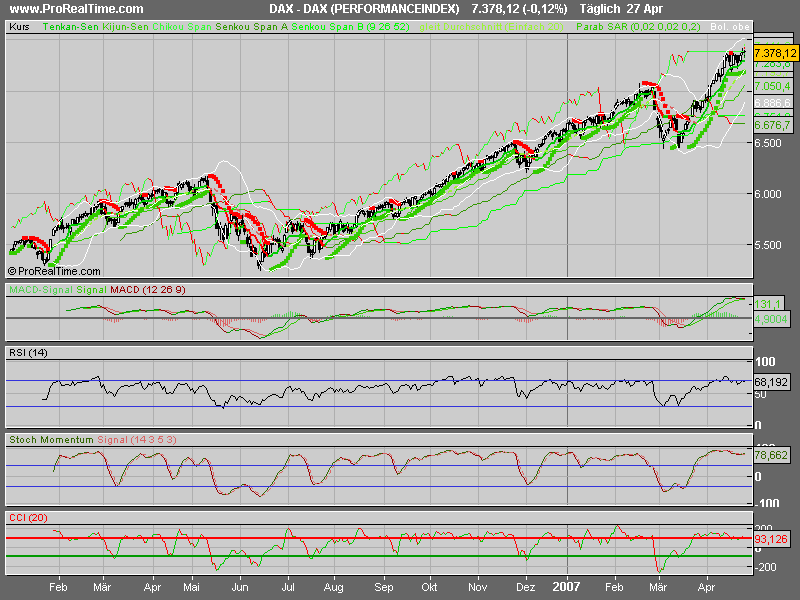
Task: Click the 'Sep' month axis label
Action: point(383,587)
